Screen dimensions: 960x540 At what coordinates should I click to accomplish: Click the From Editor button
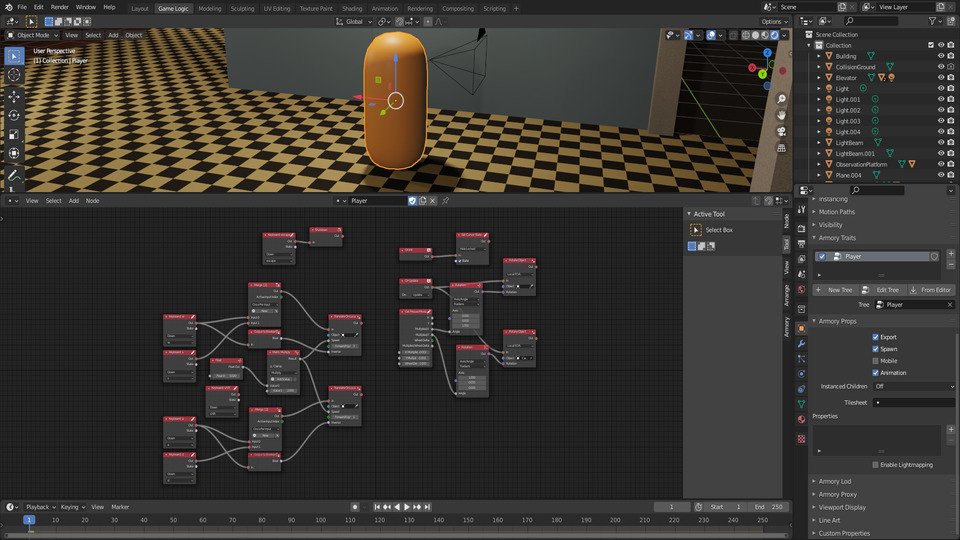tap(931, 289)
